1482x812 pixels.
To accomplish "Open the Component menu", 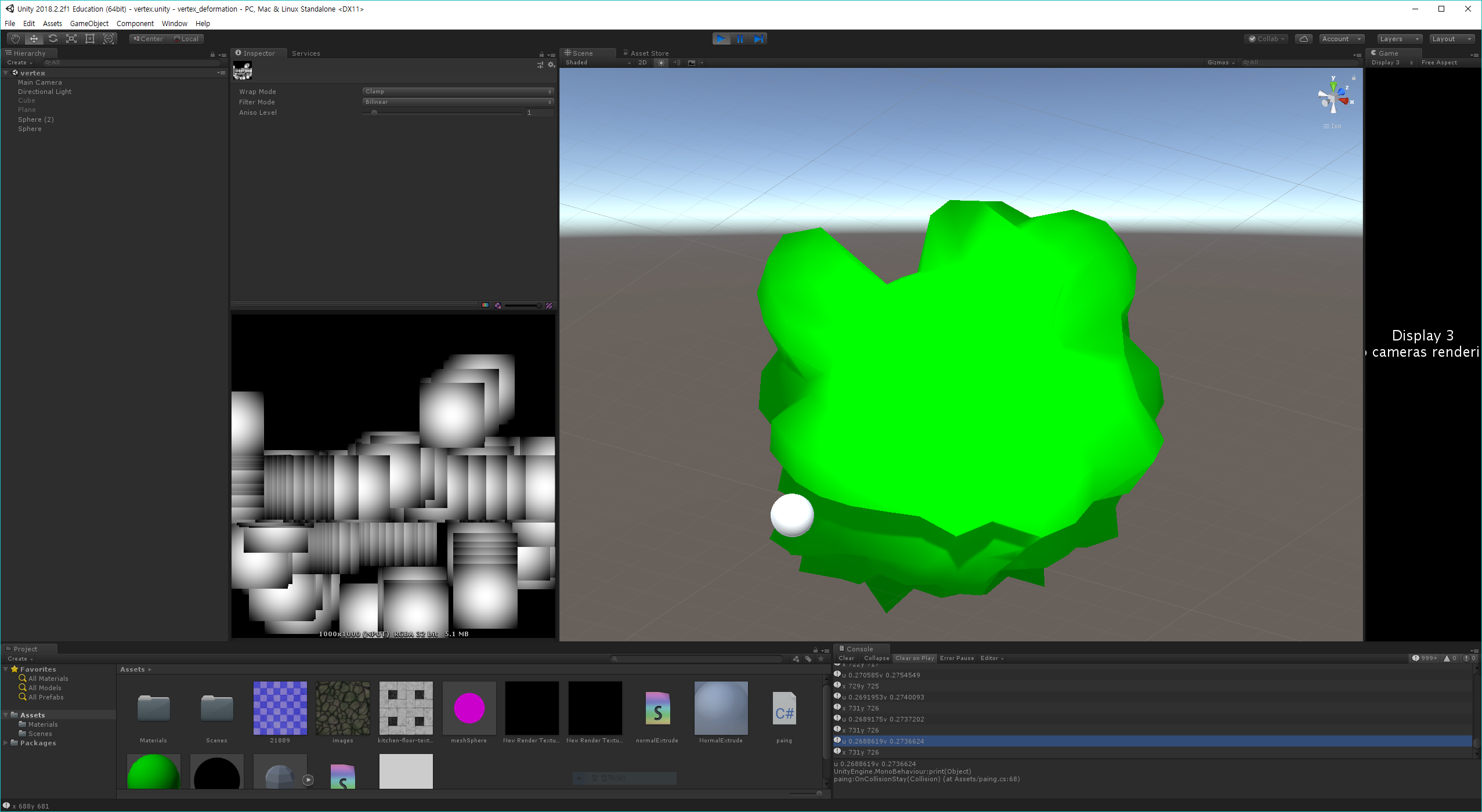I will point(135,24).
